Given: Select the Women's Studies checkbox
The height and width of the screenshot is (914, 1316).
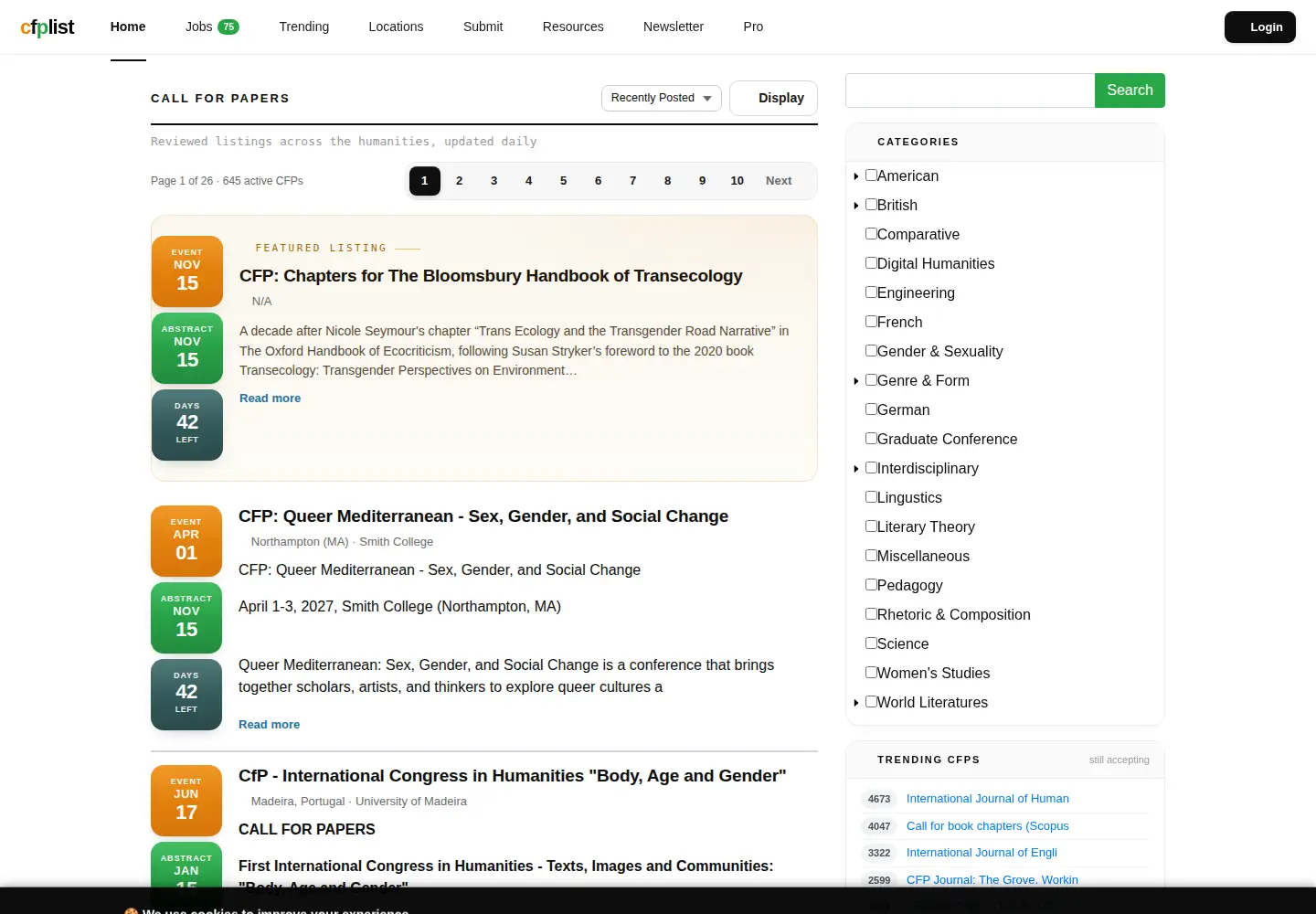Looking at the screenshot, I should tap(871, 672).
